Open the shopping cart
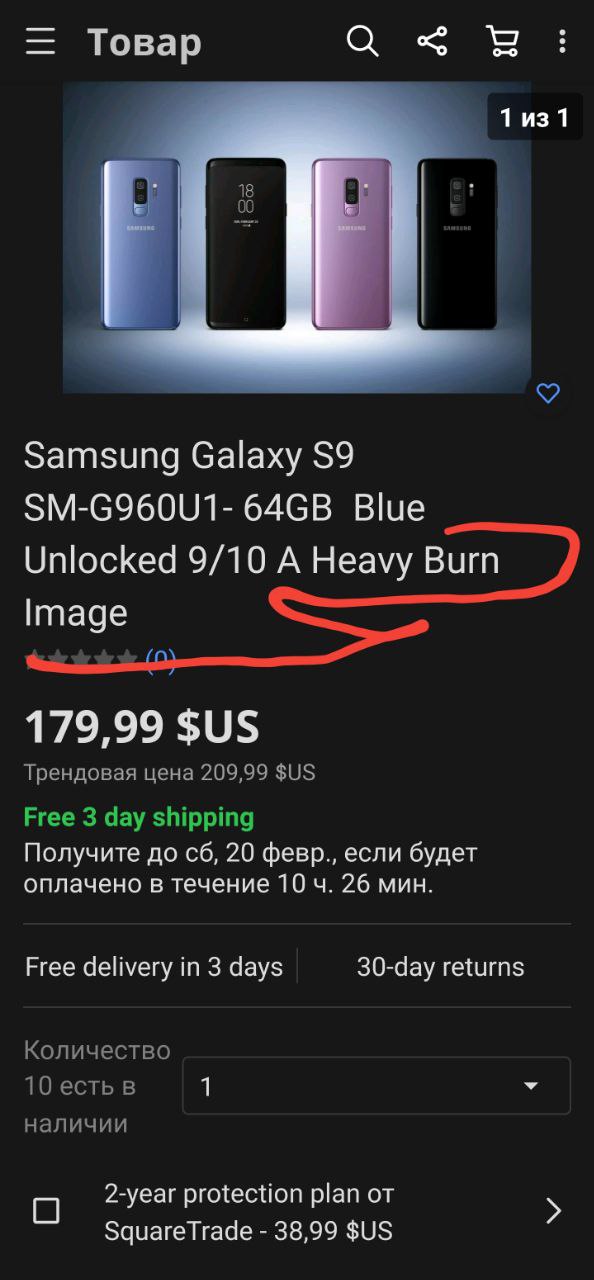 (502, 42)
